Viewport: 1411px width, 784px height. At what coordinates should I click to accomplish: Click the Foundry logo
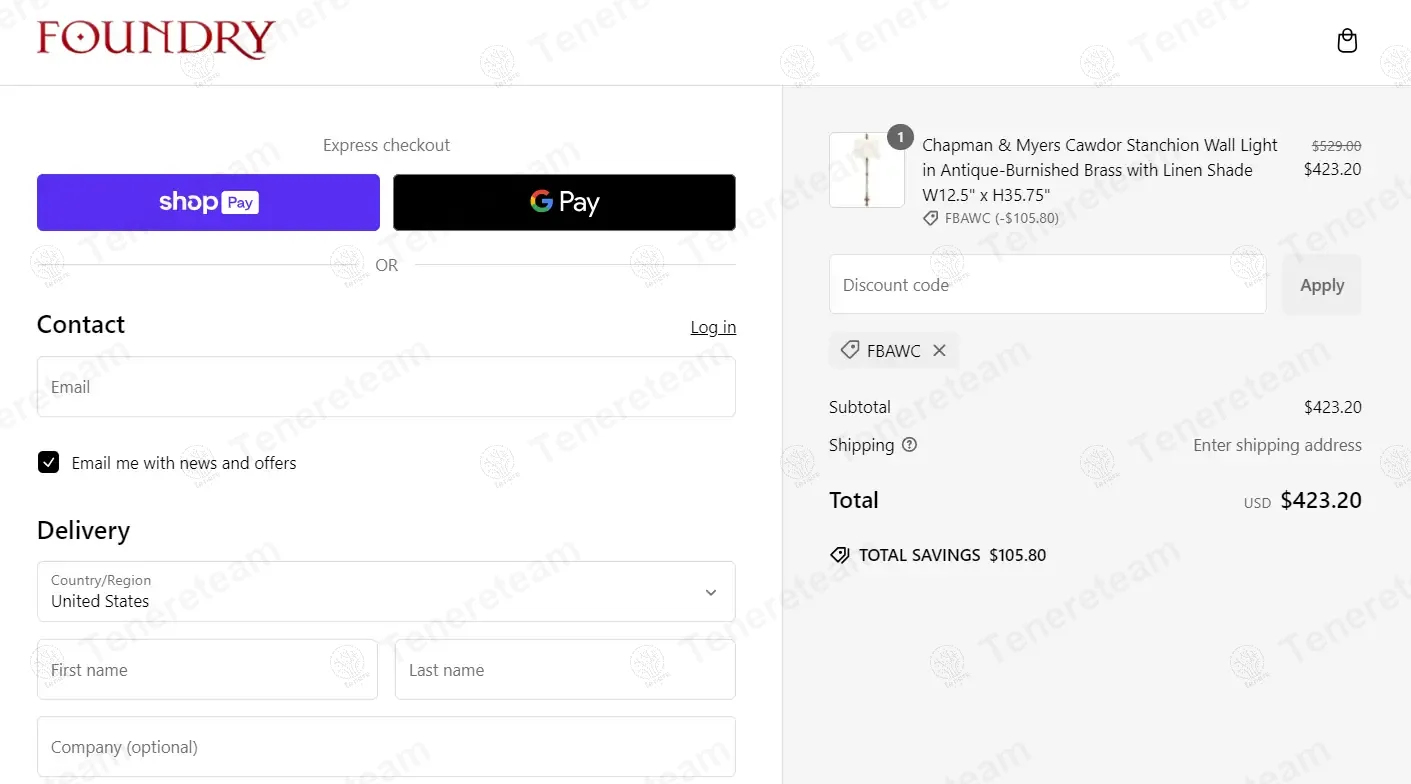pyautogui.click(x=155, y=40)
